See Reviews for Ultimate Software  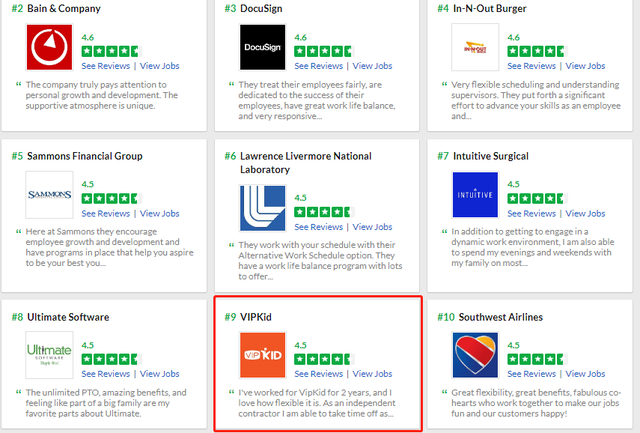tap(105, 374)
